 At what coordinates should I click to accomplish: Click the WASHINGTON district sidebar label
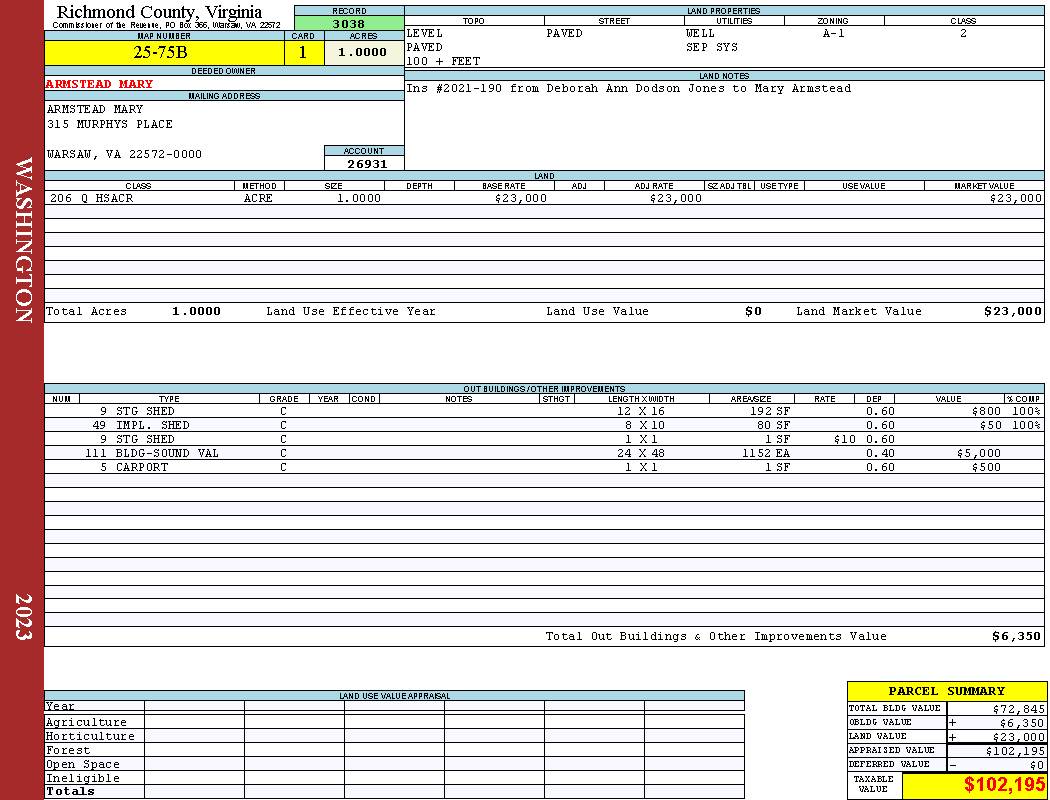(23, 240)
